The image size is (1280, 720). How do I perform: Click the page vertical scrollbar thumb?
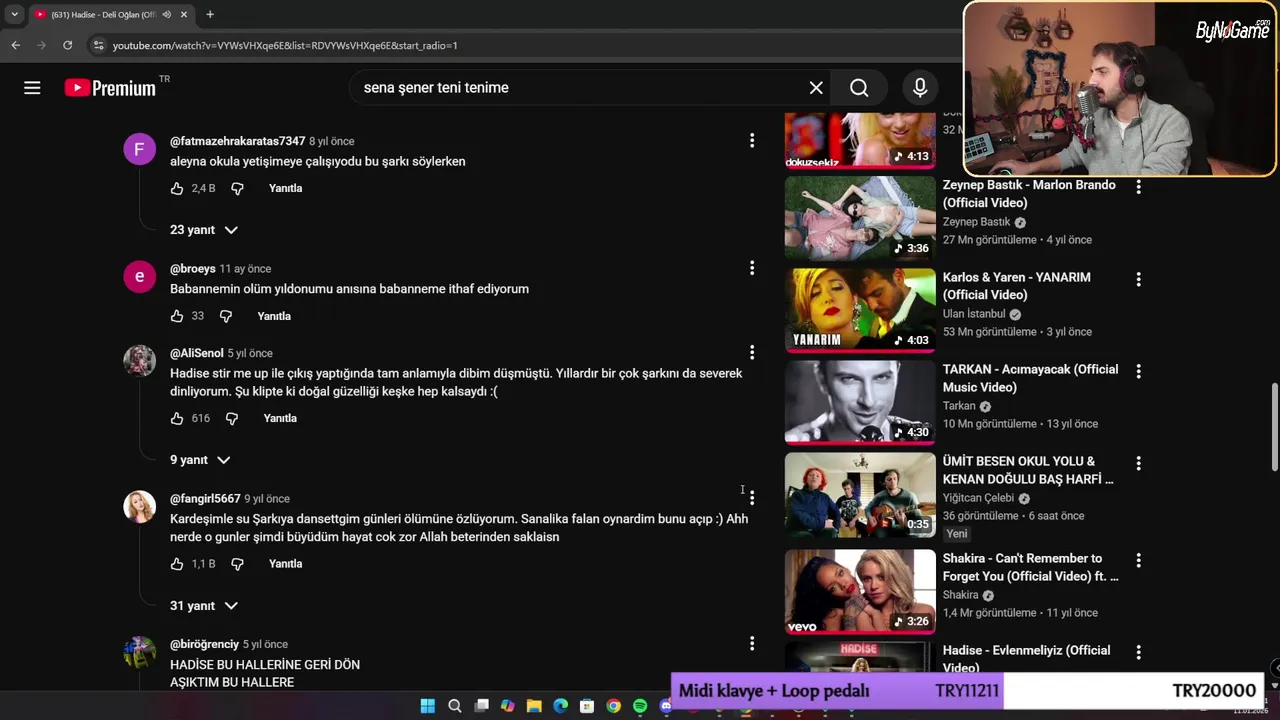(1274, 425)
